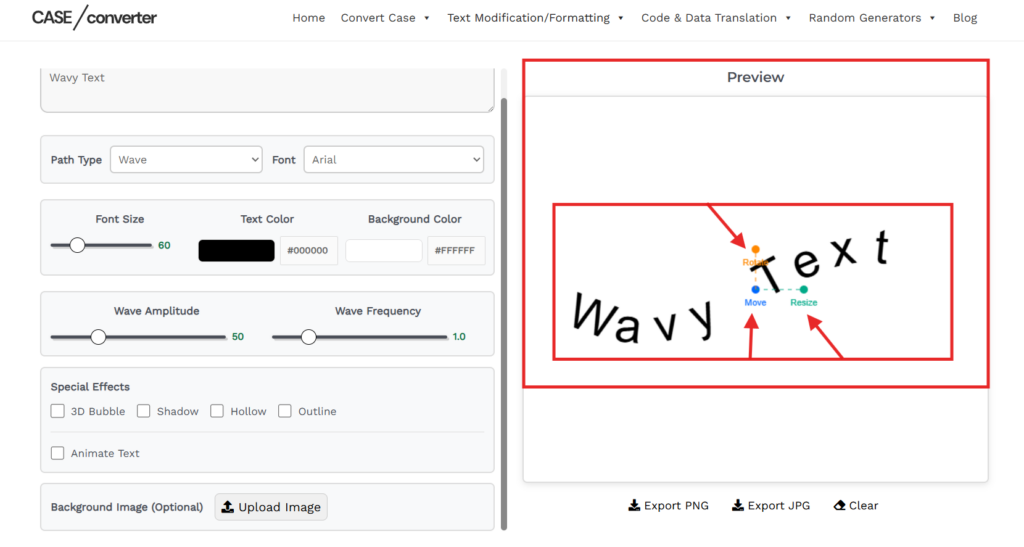The width and height of the screenshot is (1024, 547).
Task: Enable the 3D Bubble effect checkbox
Action: tap(57, 411)
